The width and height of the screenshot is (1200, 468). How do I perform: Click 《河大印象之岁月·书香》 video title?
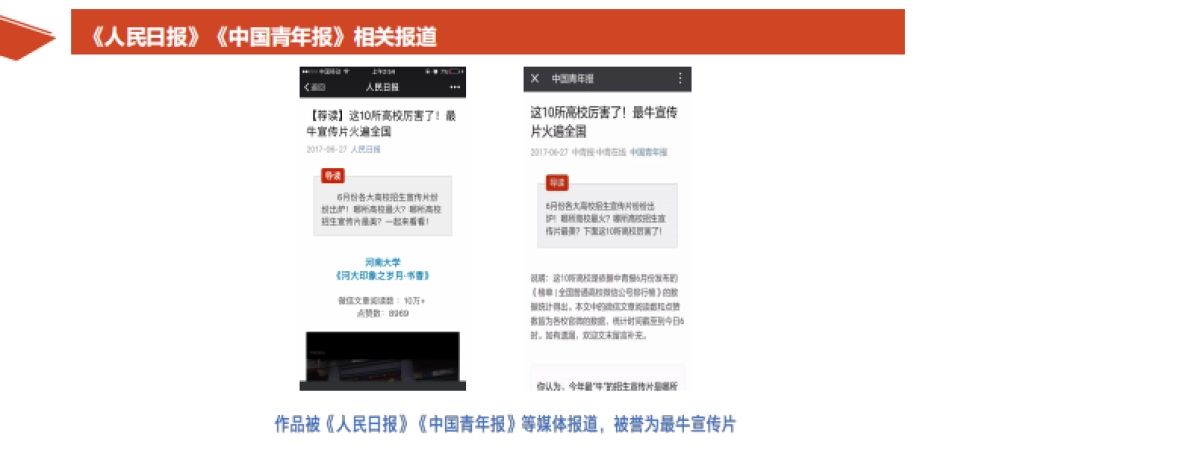coord(383,276)
